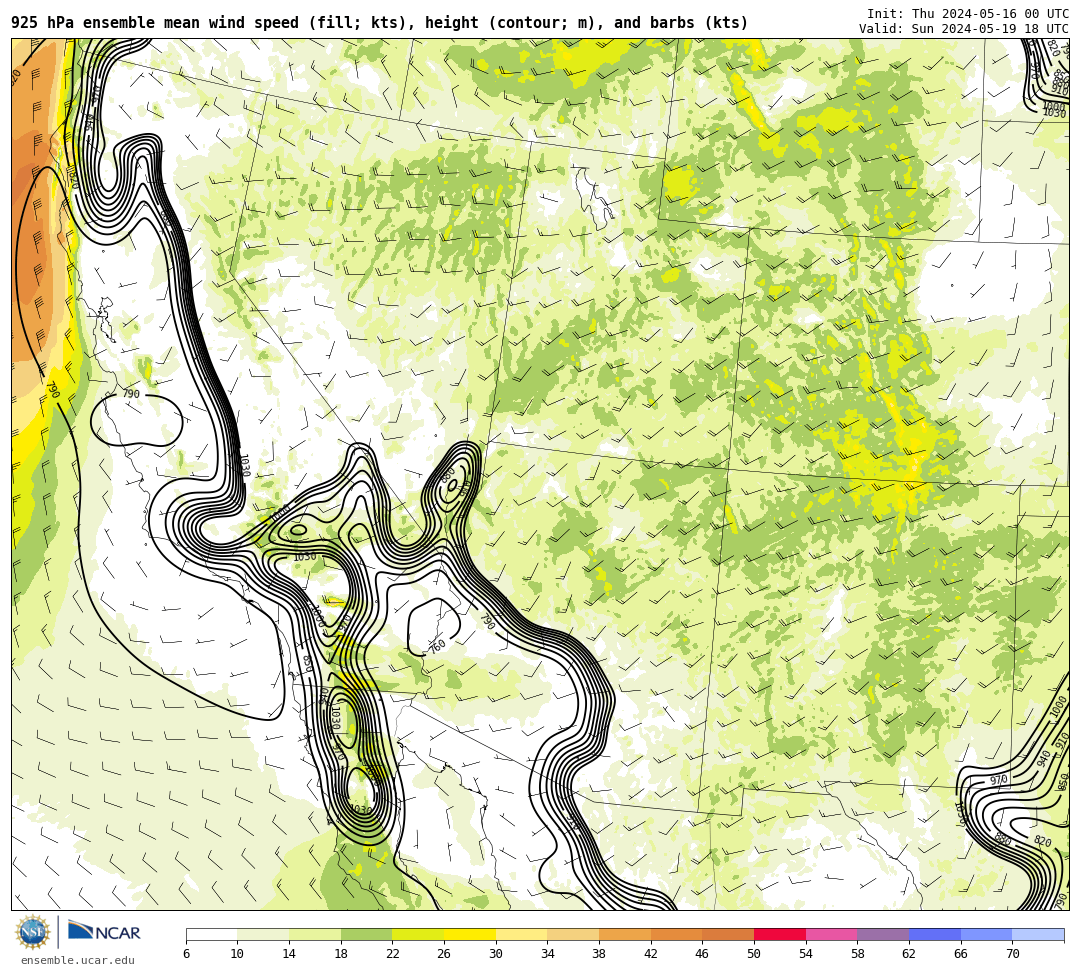Select the yellow 26-30 kts legend swatch

point(470,934)
